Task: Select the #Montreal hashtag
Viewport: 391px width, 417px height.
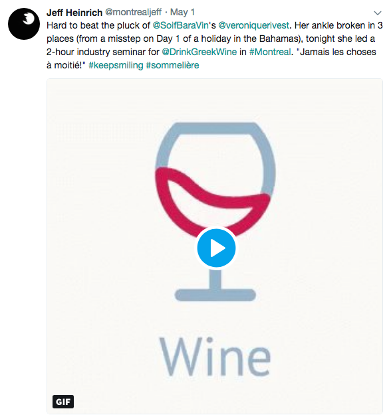Action: point(270,52)
